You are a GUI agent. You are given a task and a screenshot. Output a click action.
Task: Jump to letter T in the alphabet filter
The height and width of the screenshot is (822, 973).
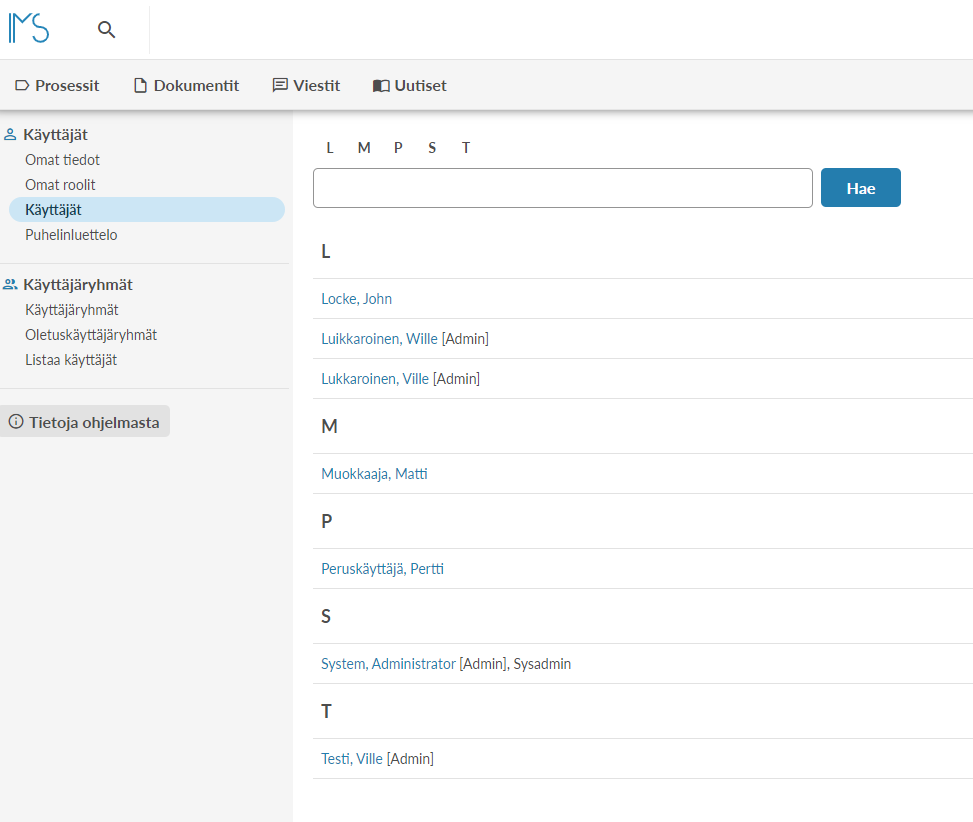point(466,148)
